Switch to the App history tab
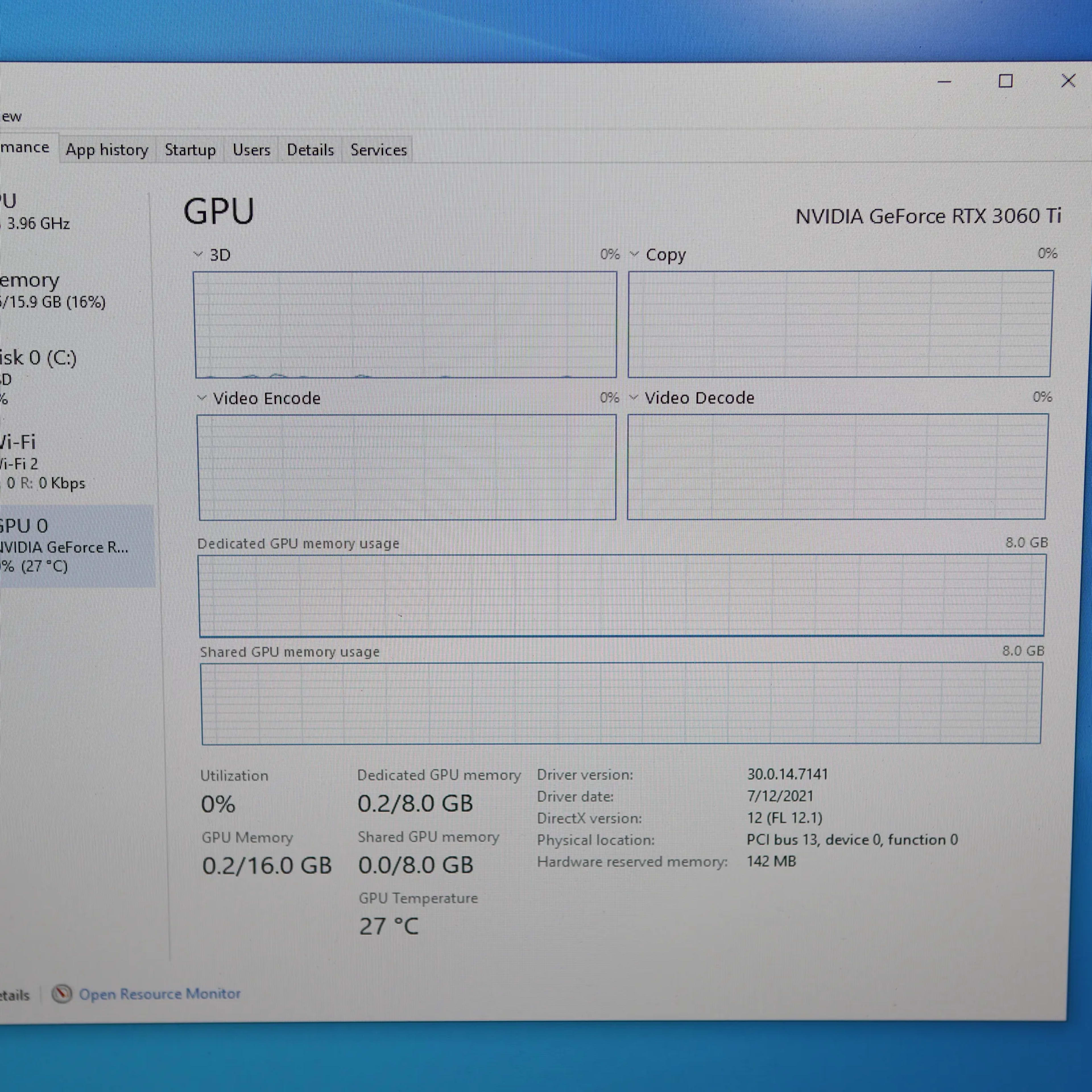This screenshot has width=1092, height=1092. (x=107, y=150)
